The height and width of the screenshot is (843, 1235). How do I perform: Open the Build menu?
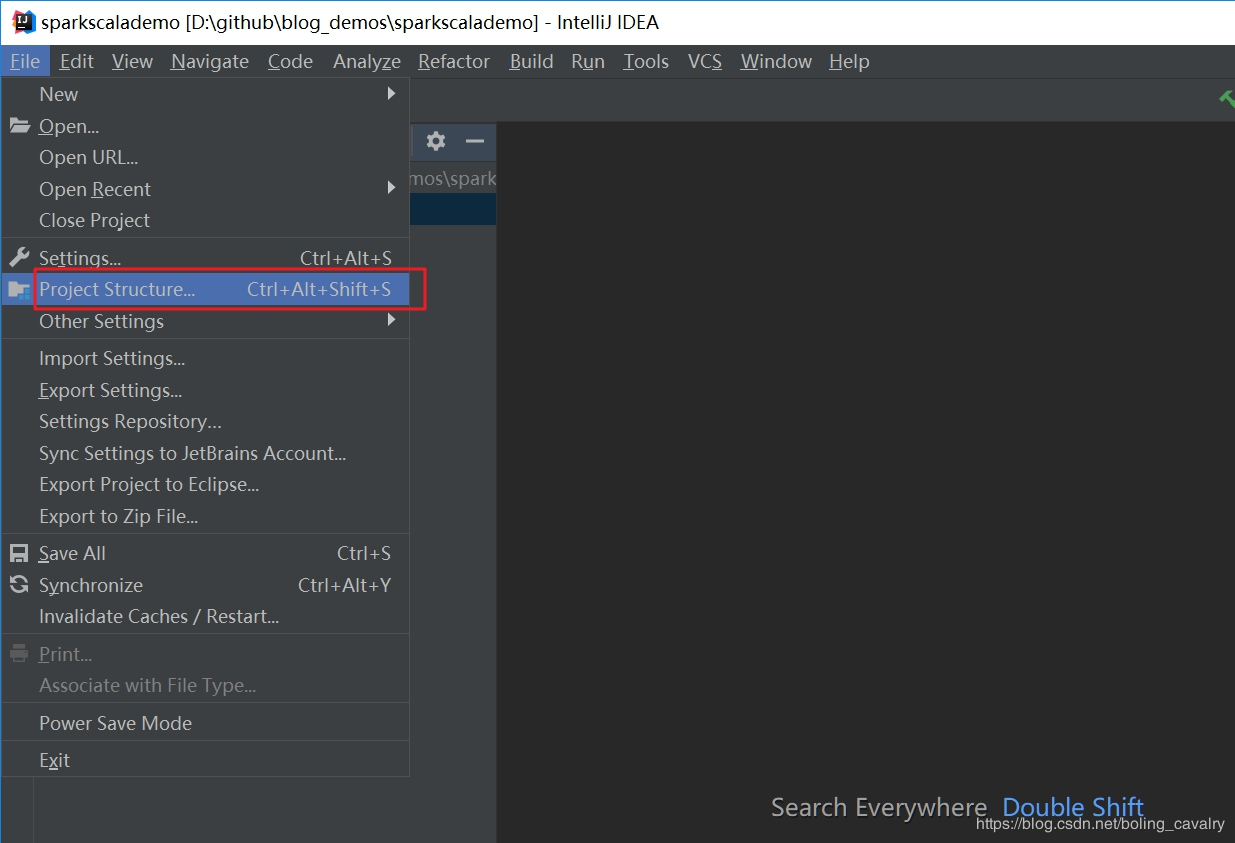(x=531, y=61)
